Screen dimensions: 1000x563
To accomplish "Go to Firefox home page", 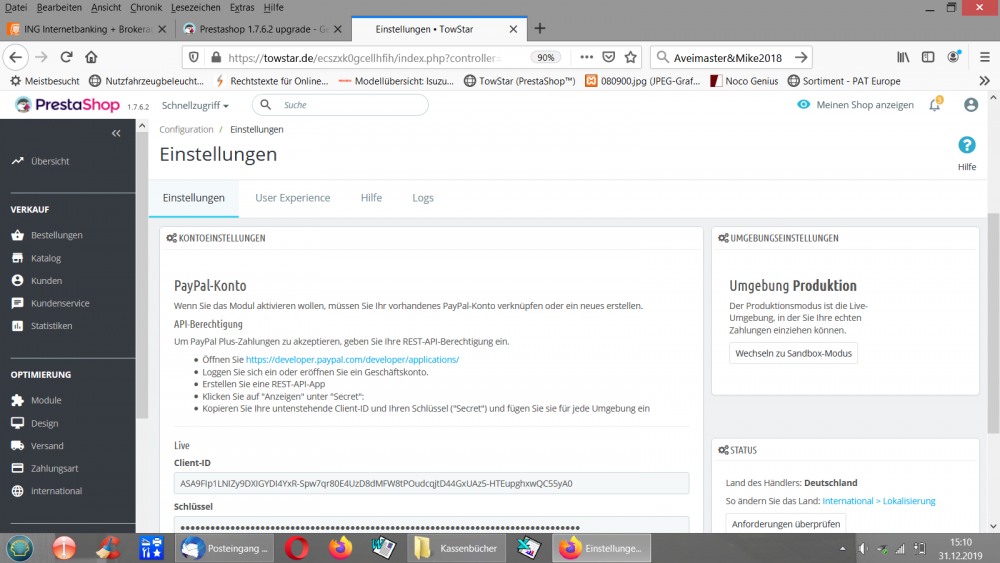I will pyautogui.click(x=91, y=57).
